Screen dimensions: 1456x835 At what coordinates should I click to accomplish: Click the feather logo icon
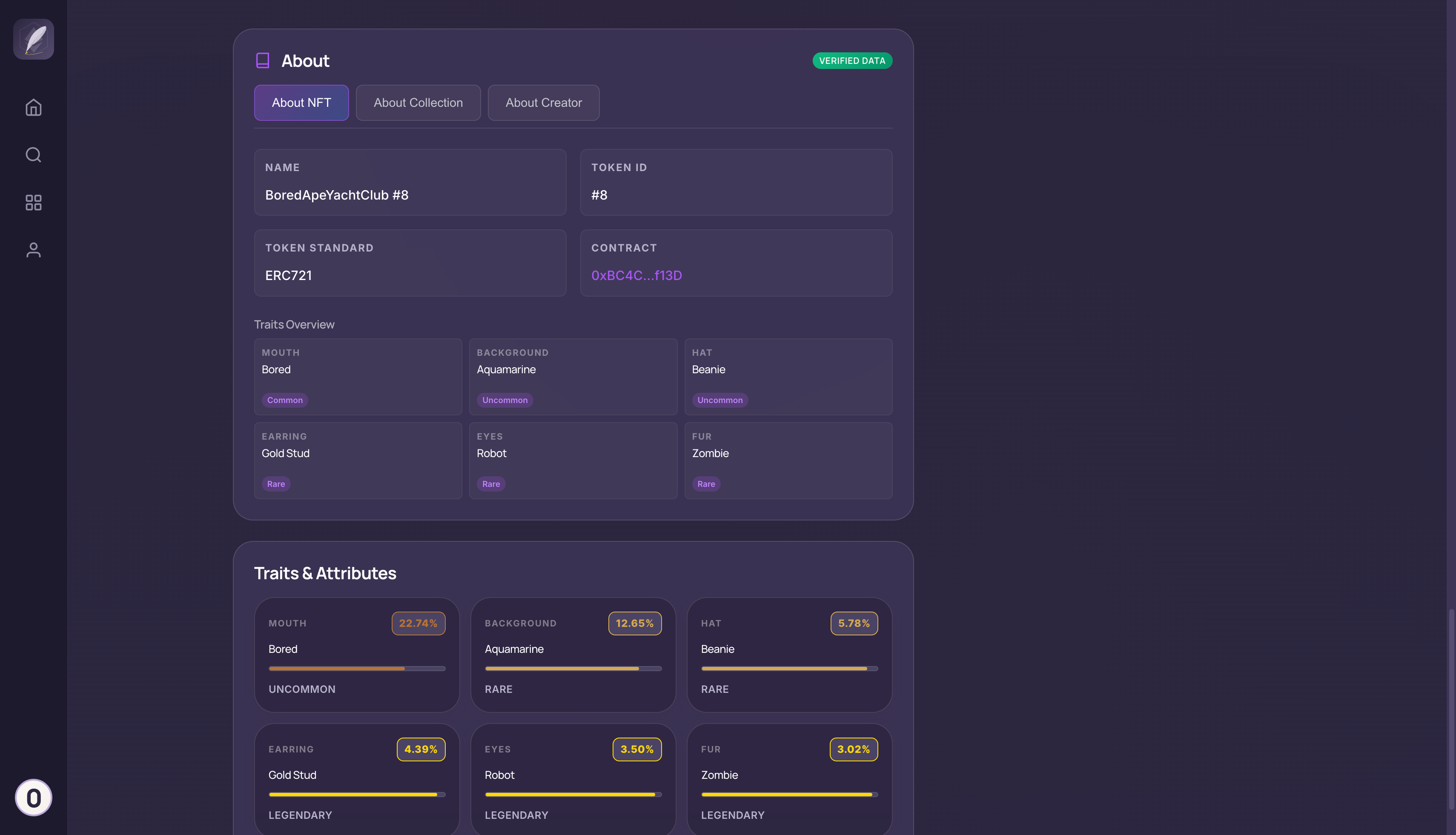(33, 39)
